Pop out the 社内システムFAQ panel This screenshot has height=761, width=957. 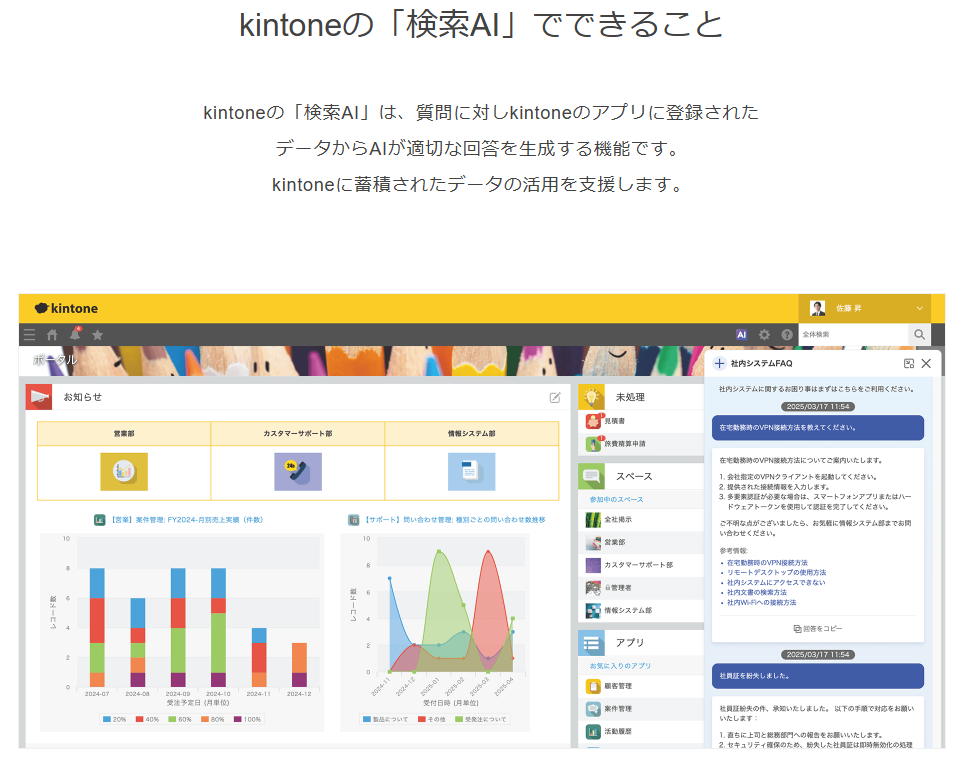(909, 363)
